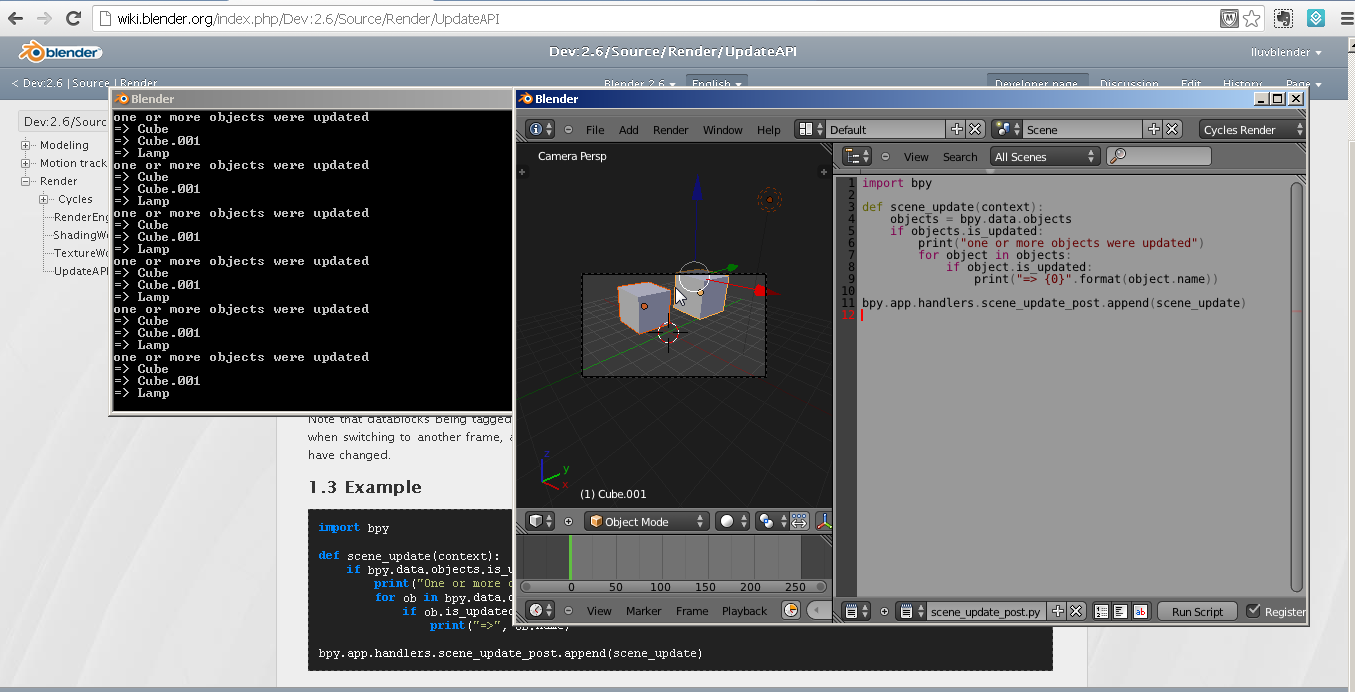Open the 3D View editor type selector icon
1355x692 pixels.
[x=541, y=521]
